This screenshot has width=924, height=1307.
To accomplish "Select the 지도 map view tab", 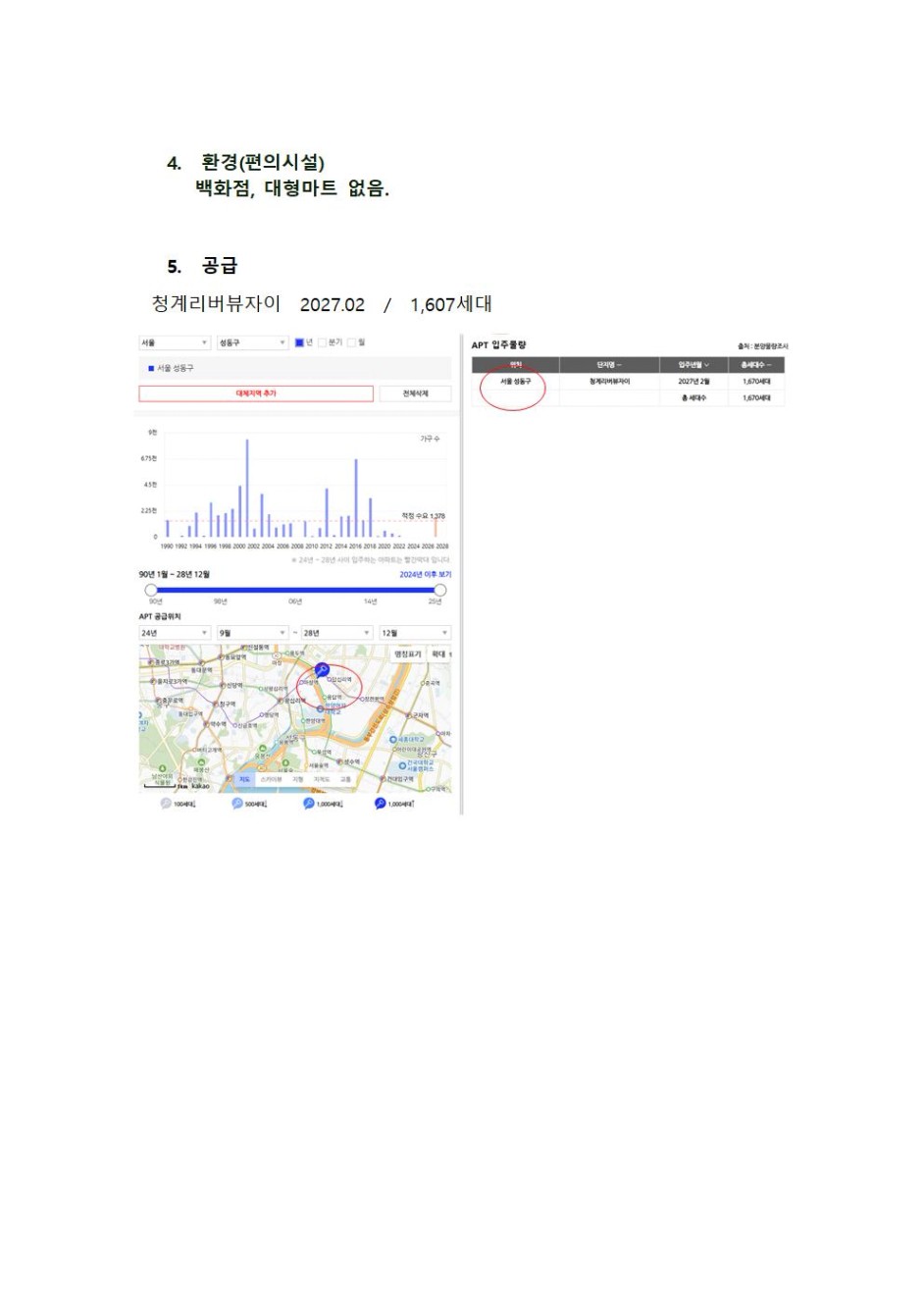I will pyautogui.click(x=244, y=779).
